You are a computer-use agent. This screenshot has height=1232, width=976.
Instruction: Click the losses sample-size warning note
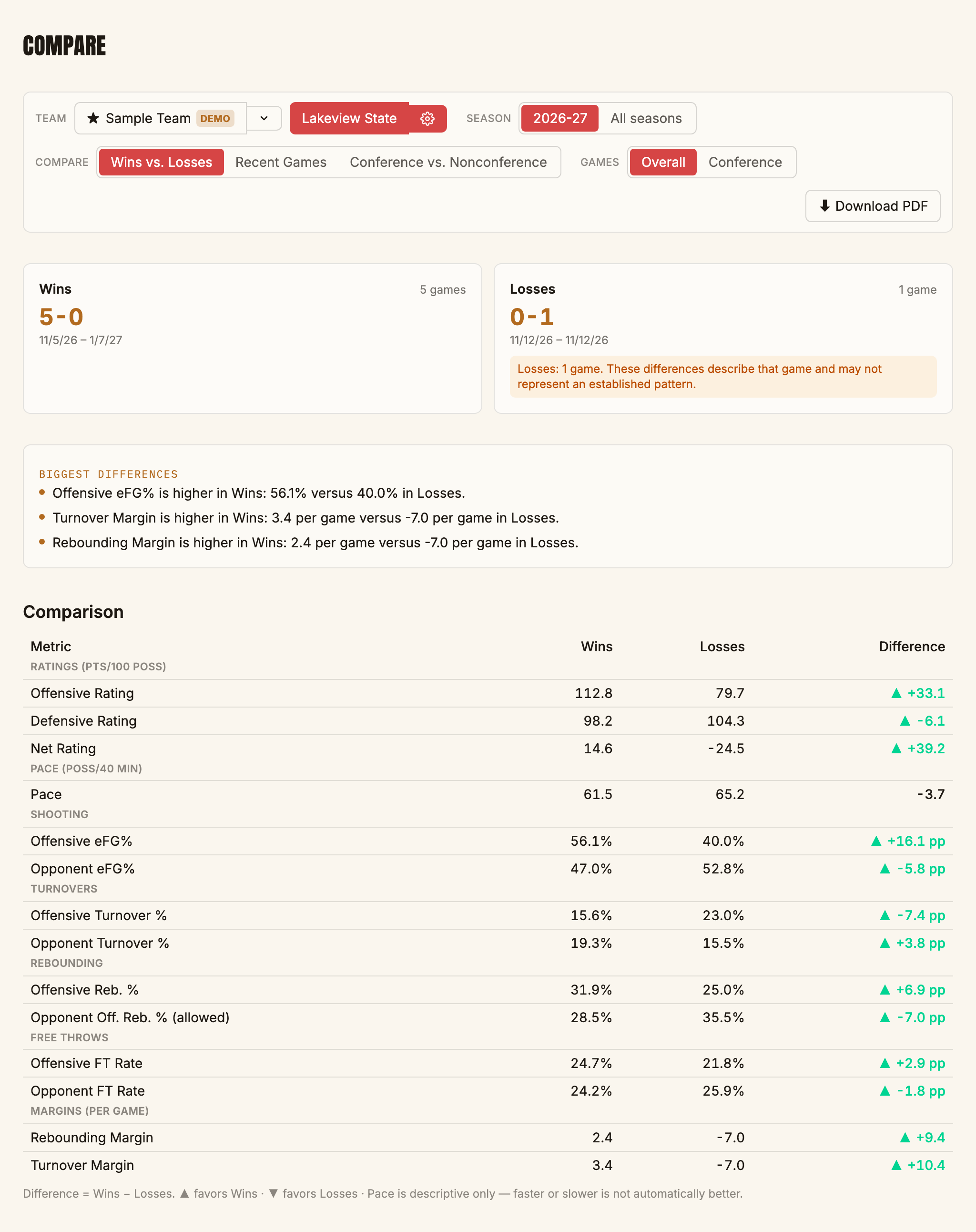(x=723, y=377)
